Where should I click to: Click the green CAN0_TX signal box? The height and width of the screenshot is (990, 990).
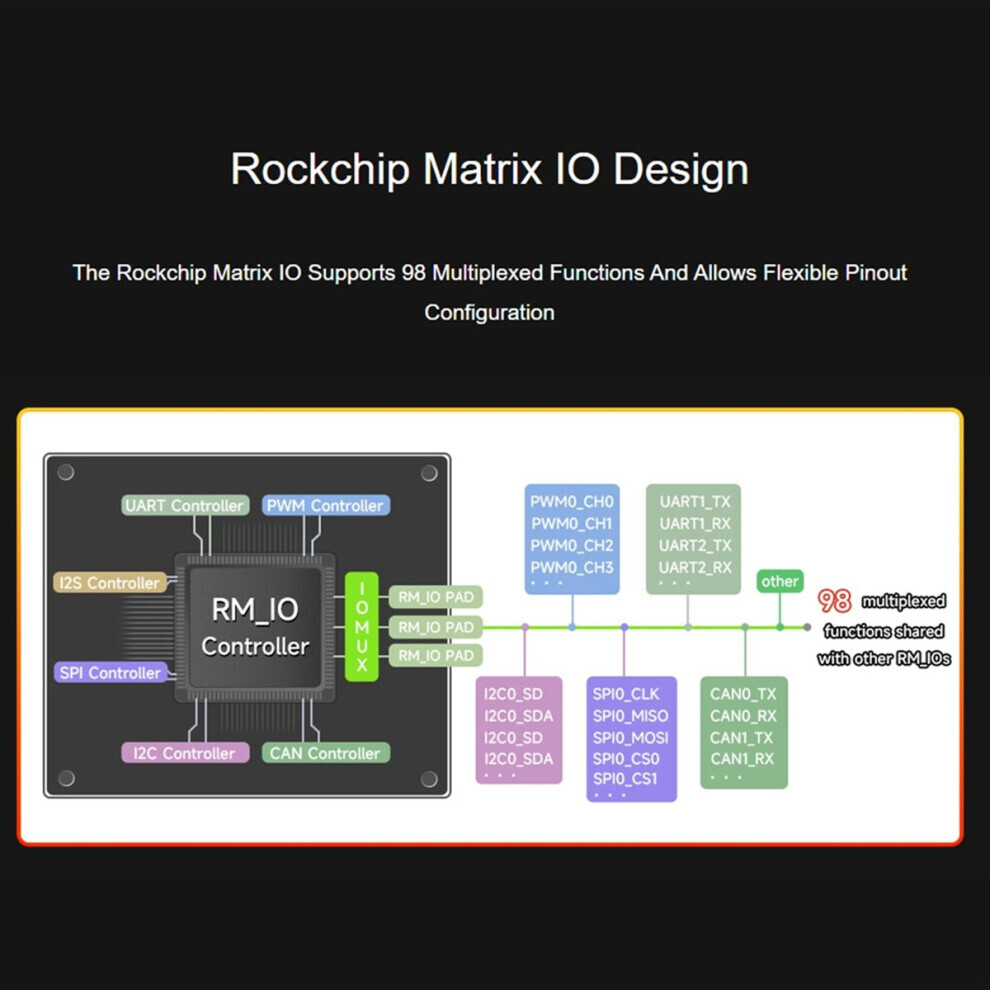tap(744, 732)
